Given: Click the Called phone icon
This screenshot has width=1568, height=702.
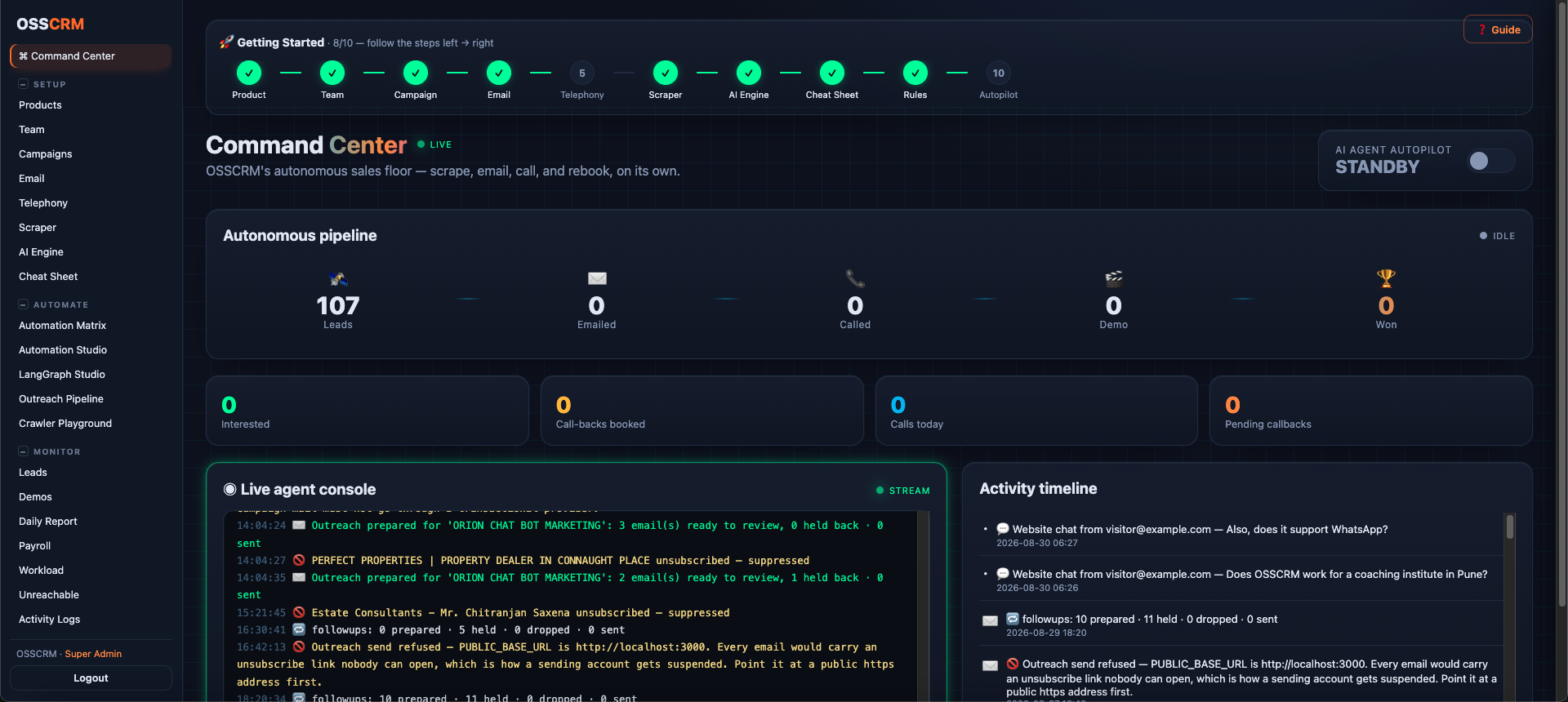Looking at the screenshot, I should coord(855,278).
